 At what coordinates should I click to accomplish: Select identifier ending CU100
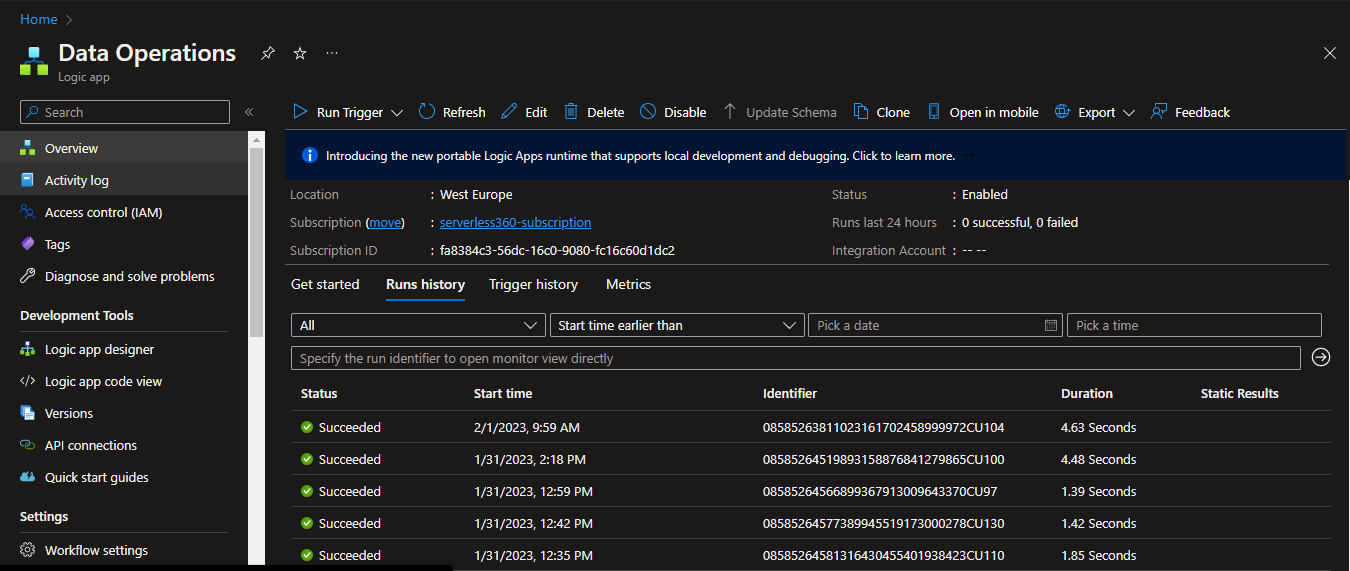pyautogui.click(x=883, y=459)
